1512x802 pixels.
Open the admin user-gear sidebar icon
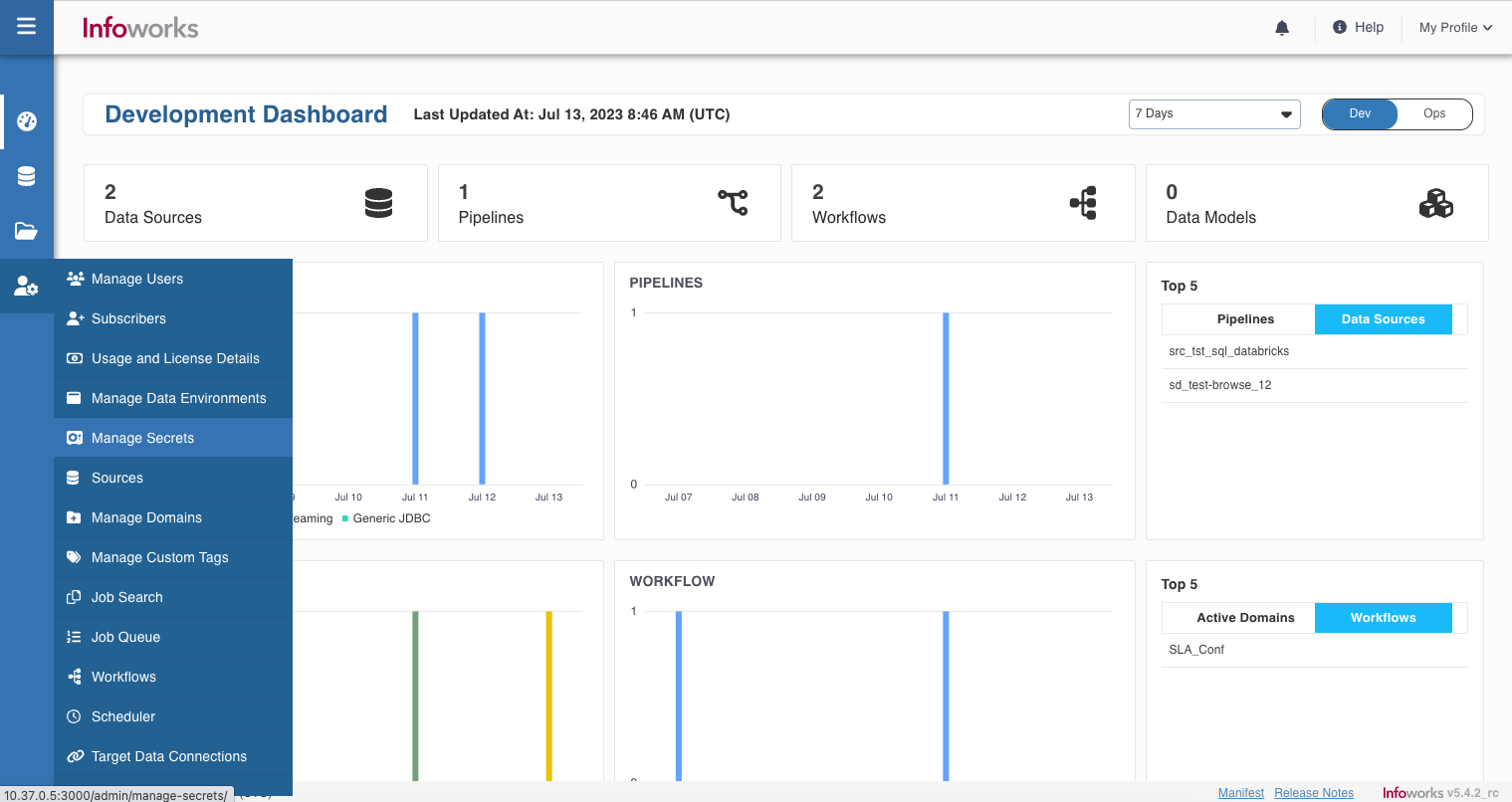27,287
